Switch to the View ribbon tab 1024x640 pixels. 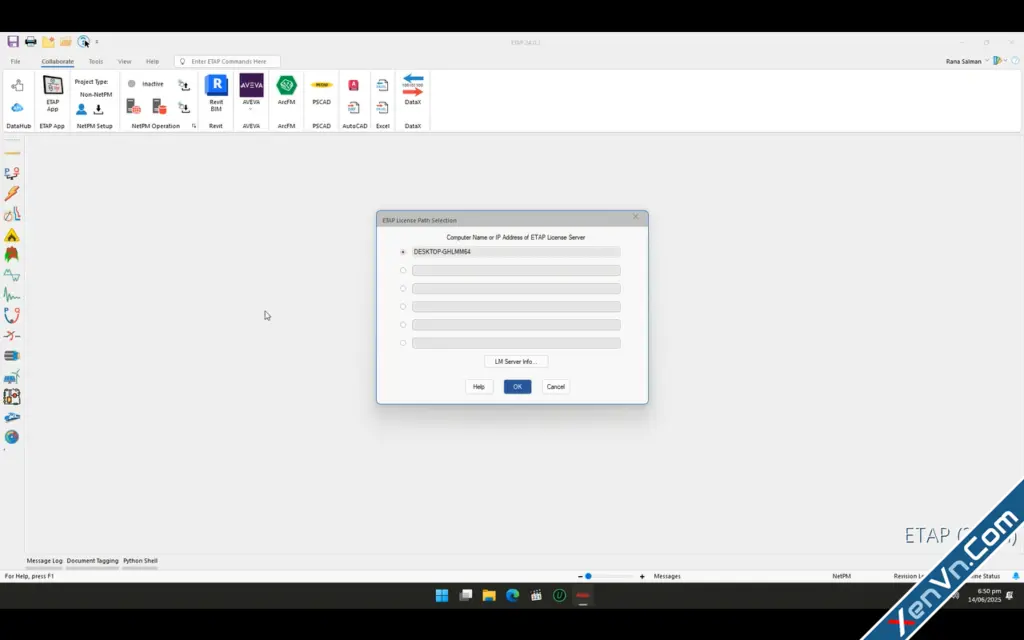[124, 61]
